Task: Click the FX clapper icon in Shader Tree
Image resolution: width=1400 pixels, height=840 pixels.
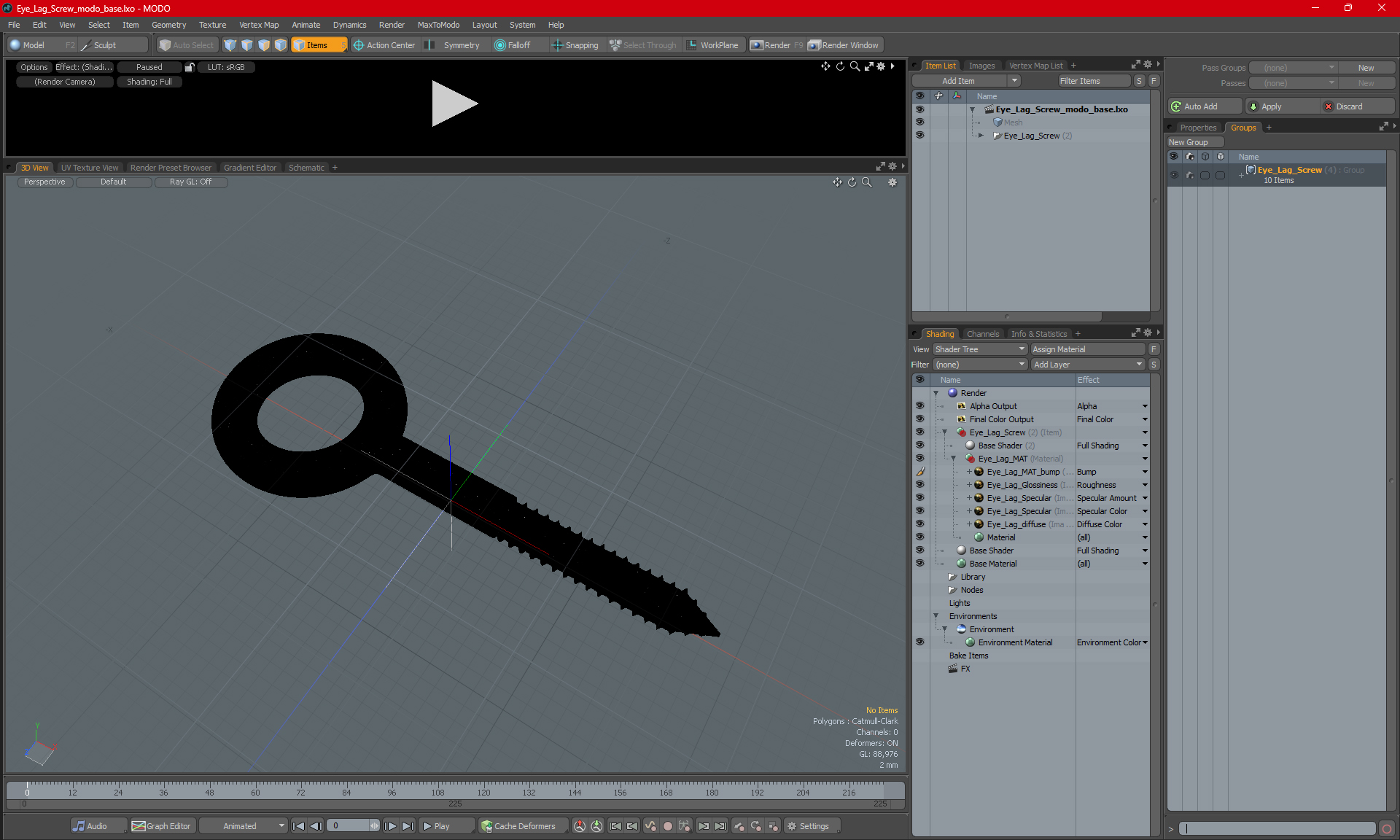Action: [x=953, y=669]
